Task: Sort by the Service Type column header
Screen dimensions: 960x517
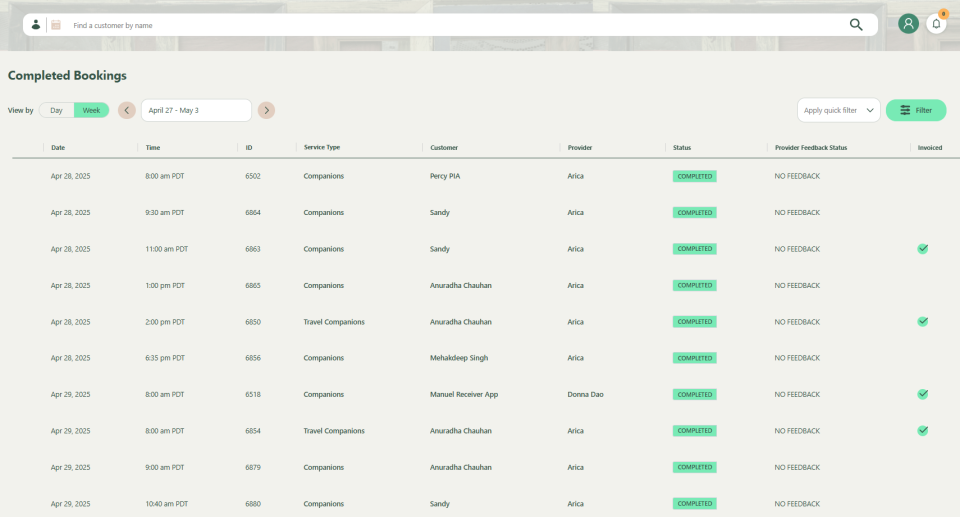Action: click(322, 148)
